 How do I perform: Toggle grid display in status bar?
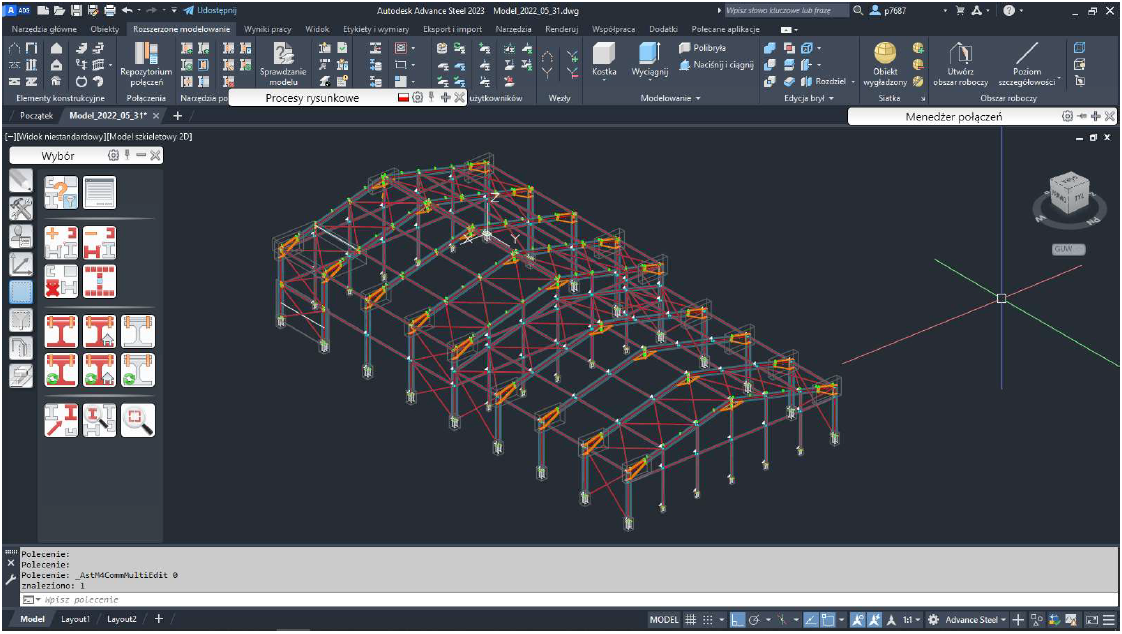click(x=690, y=620)
